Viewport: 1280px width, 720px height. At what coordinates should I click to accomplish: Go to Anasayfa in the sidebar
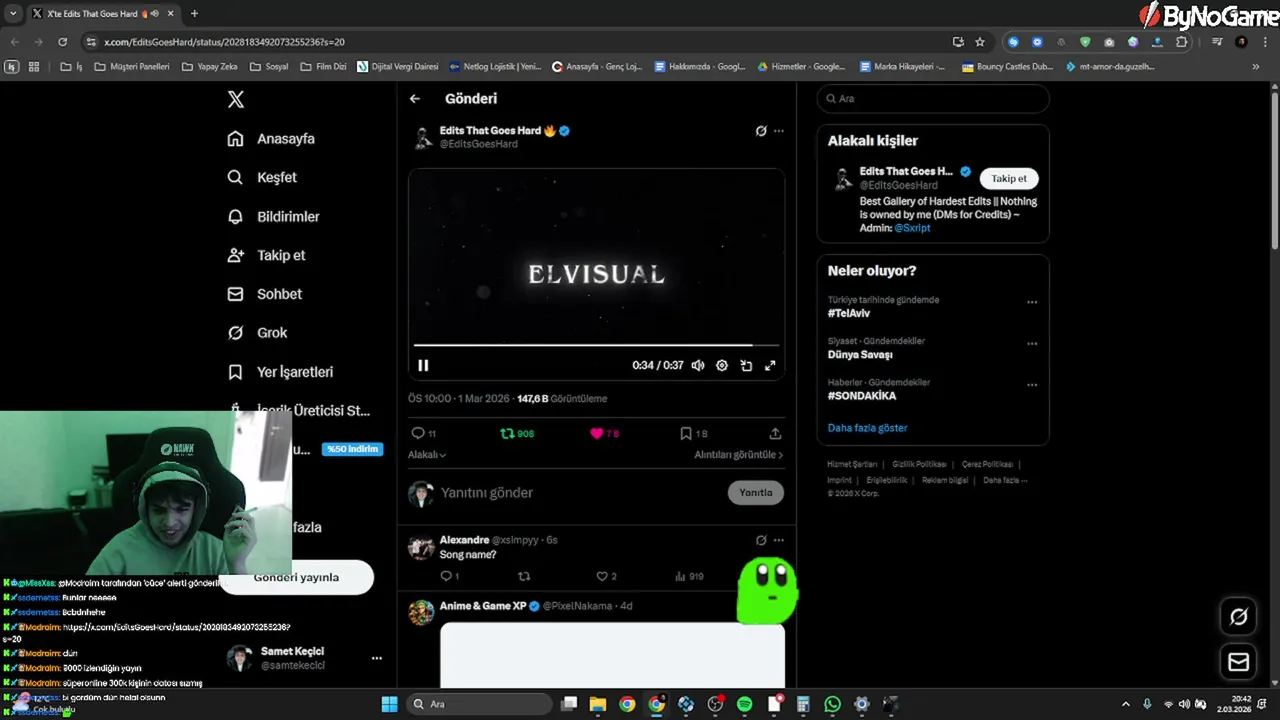(271, 139)
